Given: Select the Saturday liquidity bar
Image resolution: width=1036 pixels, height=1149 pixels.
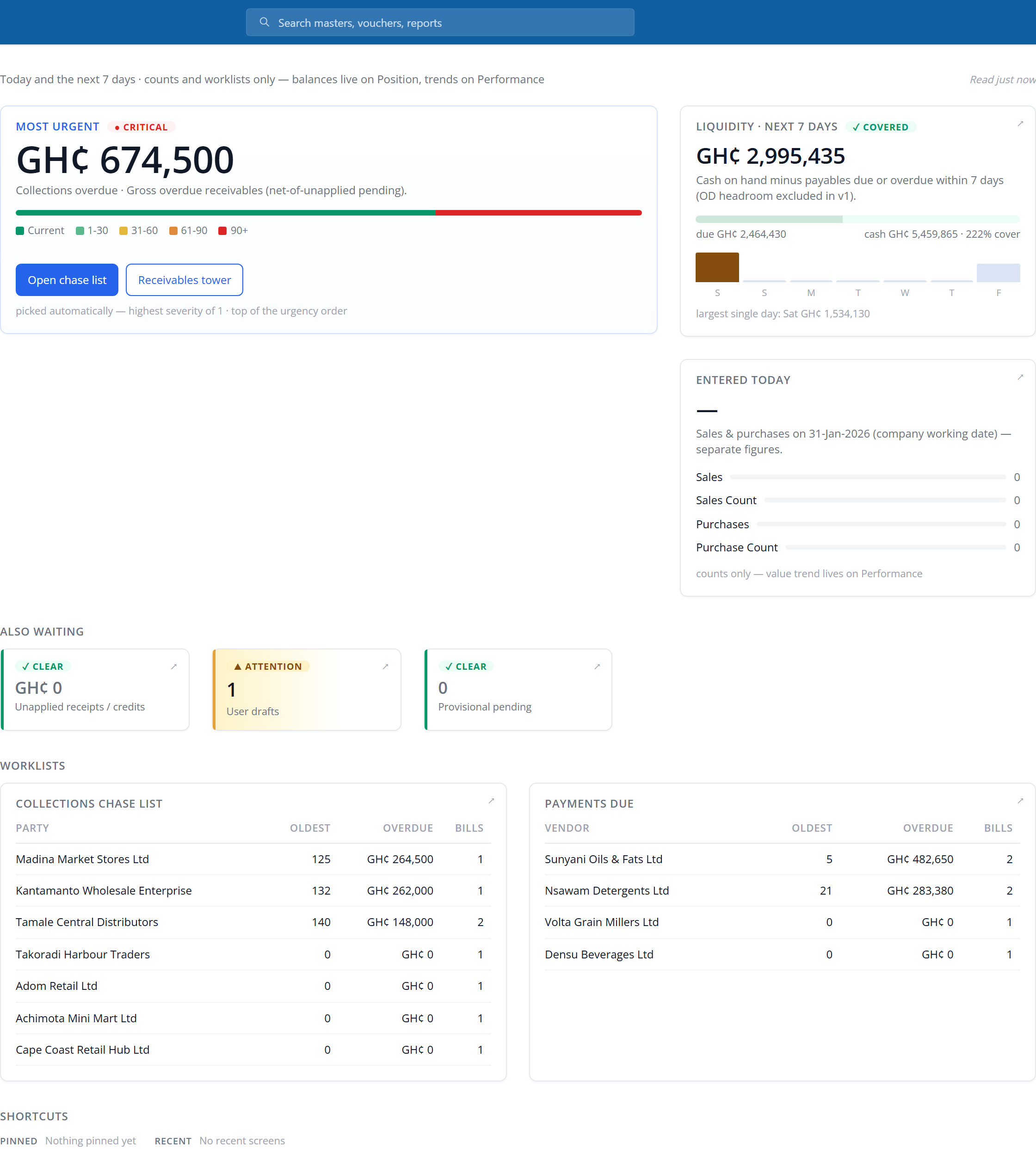Looking at the screenshot, I should click(x=717, y=267).
